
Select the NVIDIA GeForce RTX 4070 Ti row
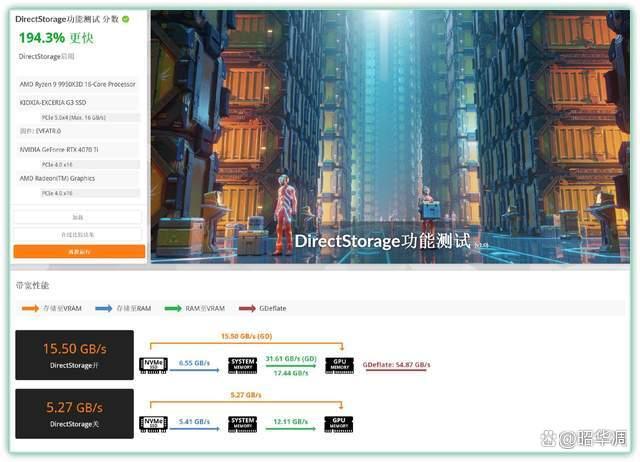click(78, 149)
